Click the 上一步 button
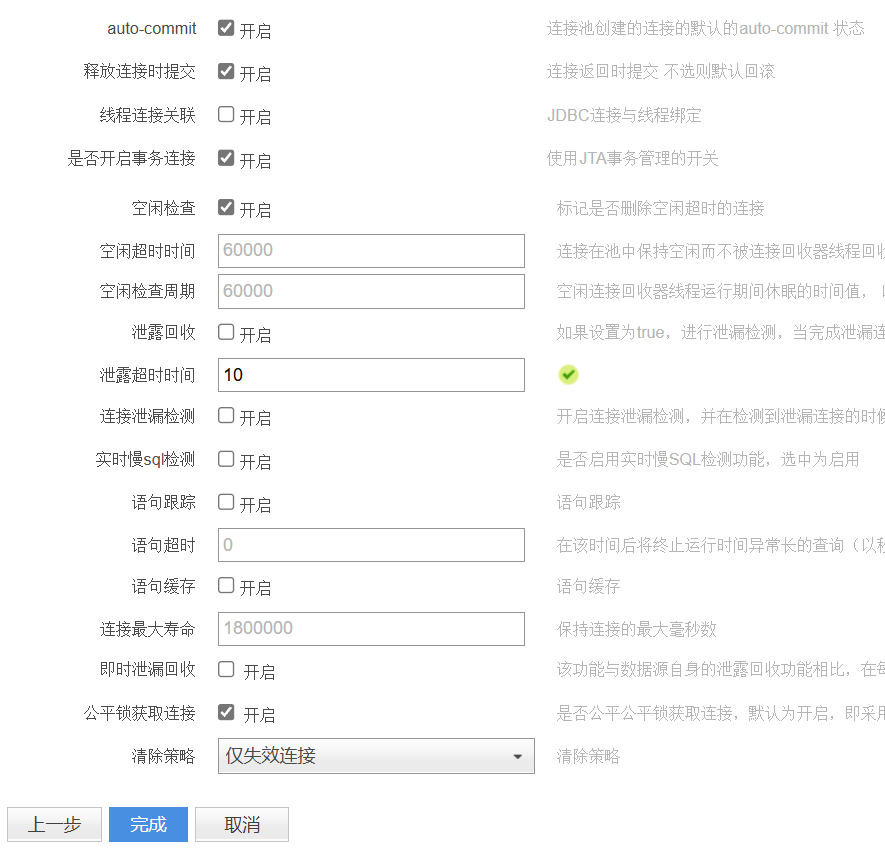 pyautogui.click(x=54, y=825)
